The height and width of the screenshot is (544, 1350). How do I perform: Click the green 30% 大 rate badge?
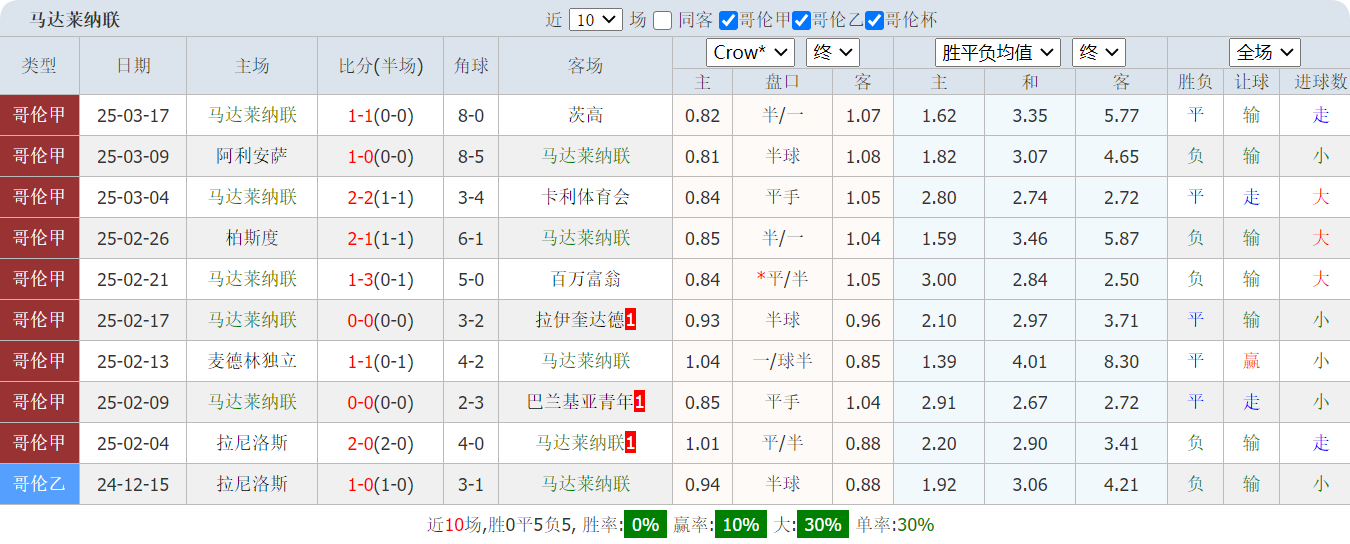coord(822,525)
